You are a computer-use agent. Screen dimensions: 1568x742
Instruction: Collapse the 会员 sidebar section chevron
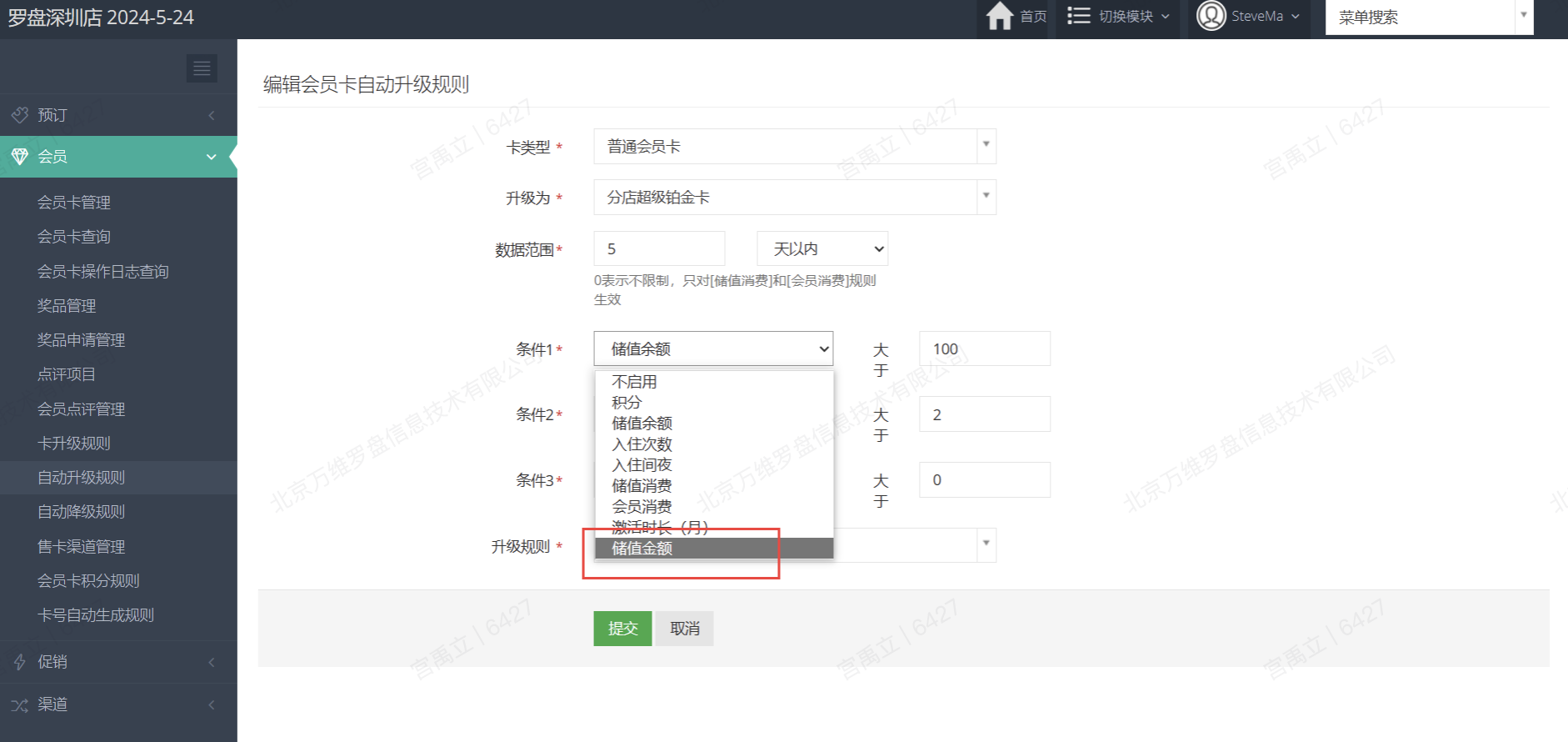tap(212, 157)
